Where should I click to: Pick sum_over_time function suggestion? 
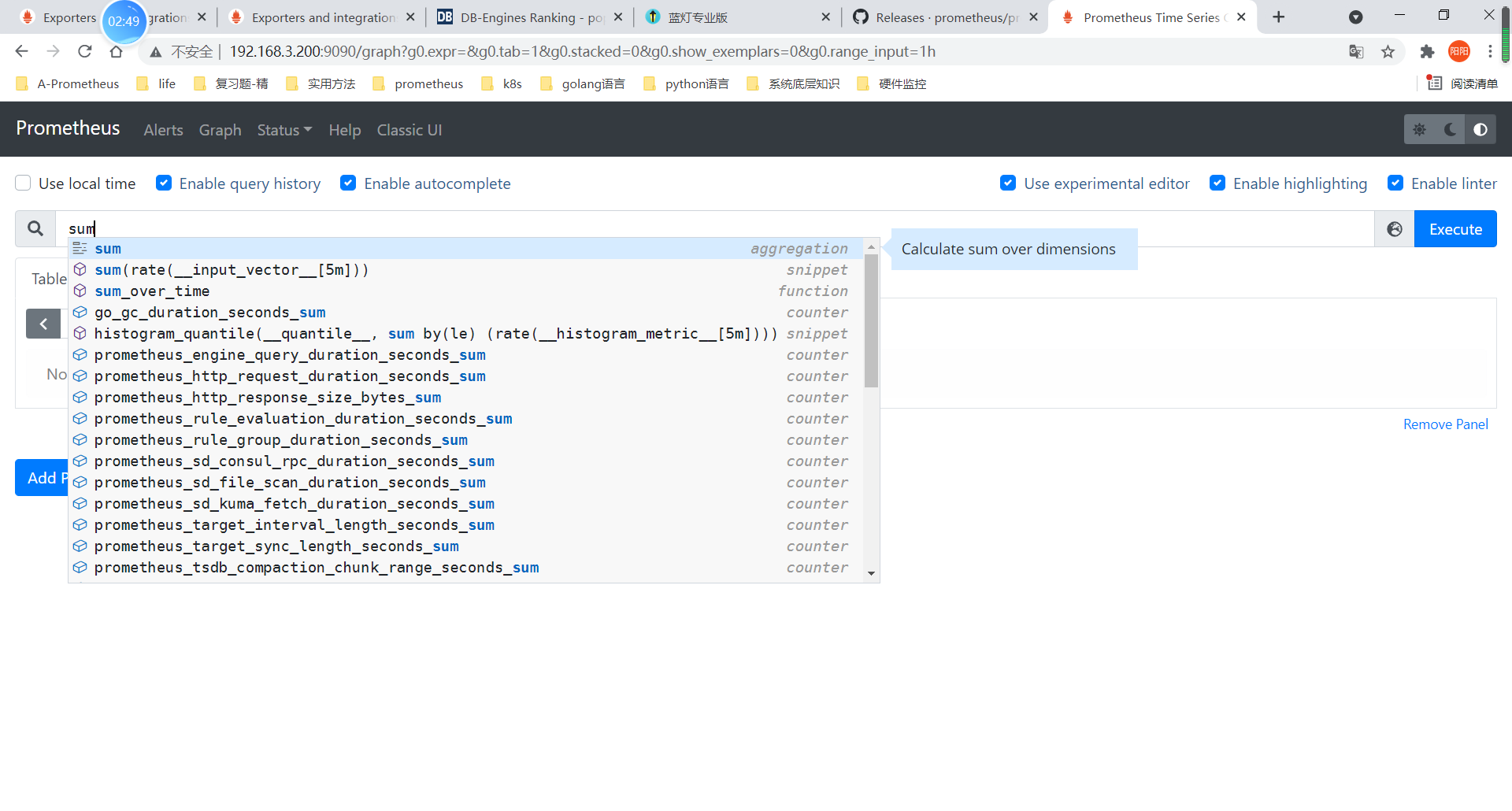[x=465, y=291]
